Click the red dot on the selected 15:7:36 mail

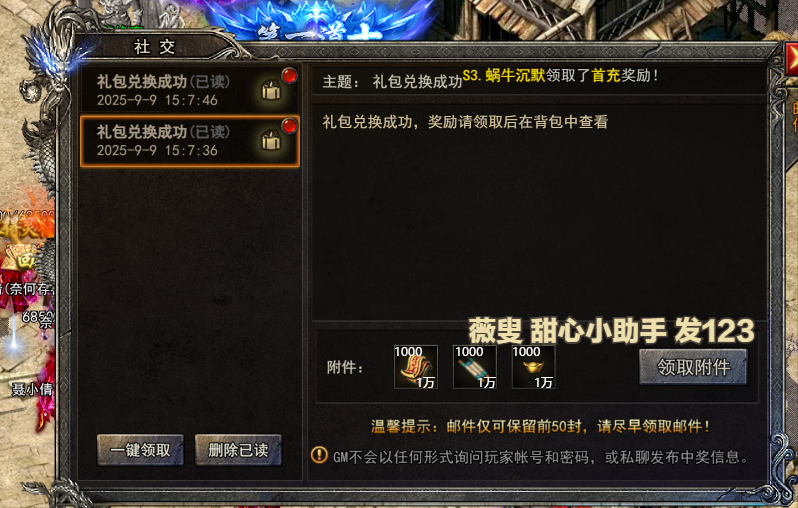[290, 126]
